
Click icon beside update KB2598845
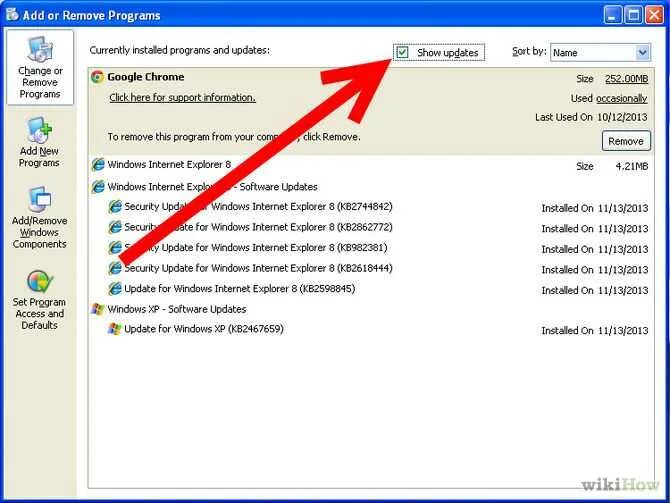coord(115,288)
